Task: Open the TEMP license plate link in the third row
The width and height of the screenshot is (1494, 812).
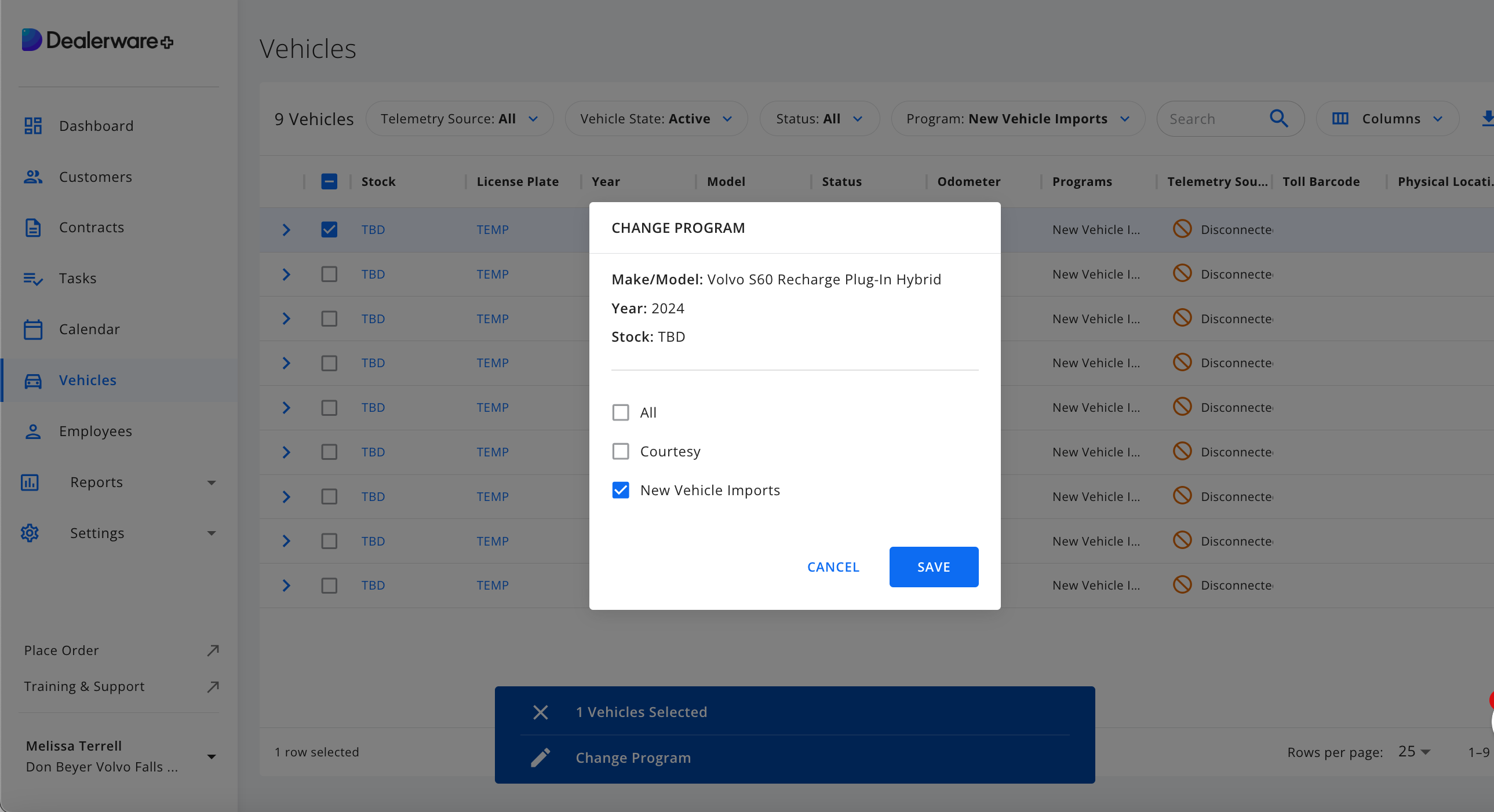Action: (x=493, y=319)
